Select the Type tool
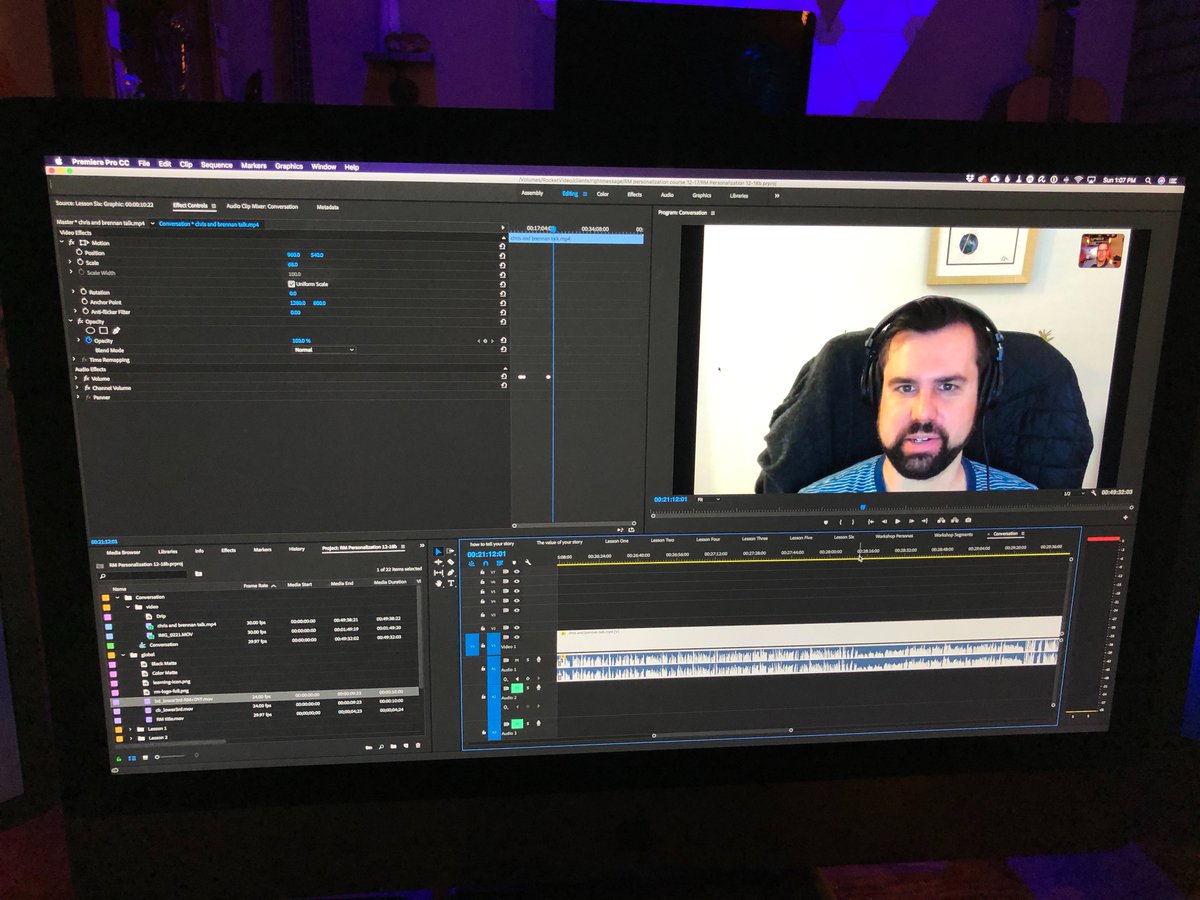Viewport: 1200px width, 900px height. [x=451, y=583]
